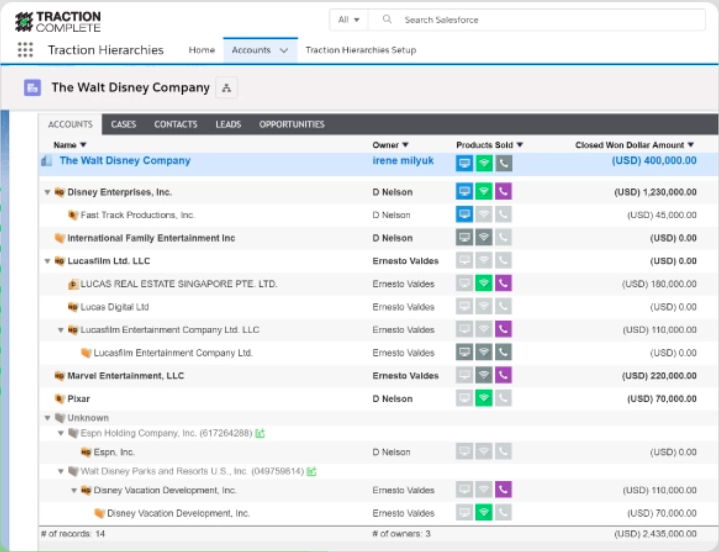Click the Traction Complete logo

coord(58,22)
